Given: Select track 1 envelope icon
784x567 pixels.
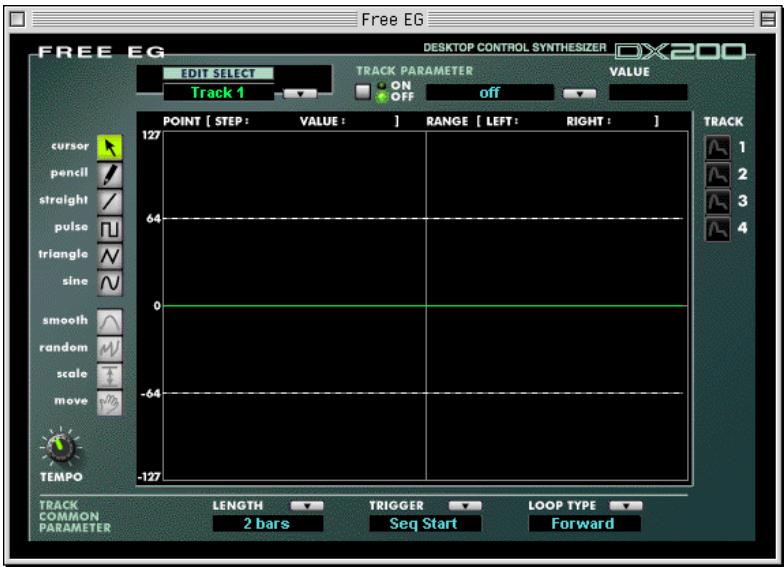Looking at the screenshot, I should pos(718,148).
